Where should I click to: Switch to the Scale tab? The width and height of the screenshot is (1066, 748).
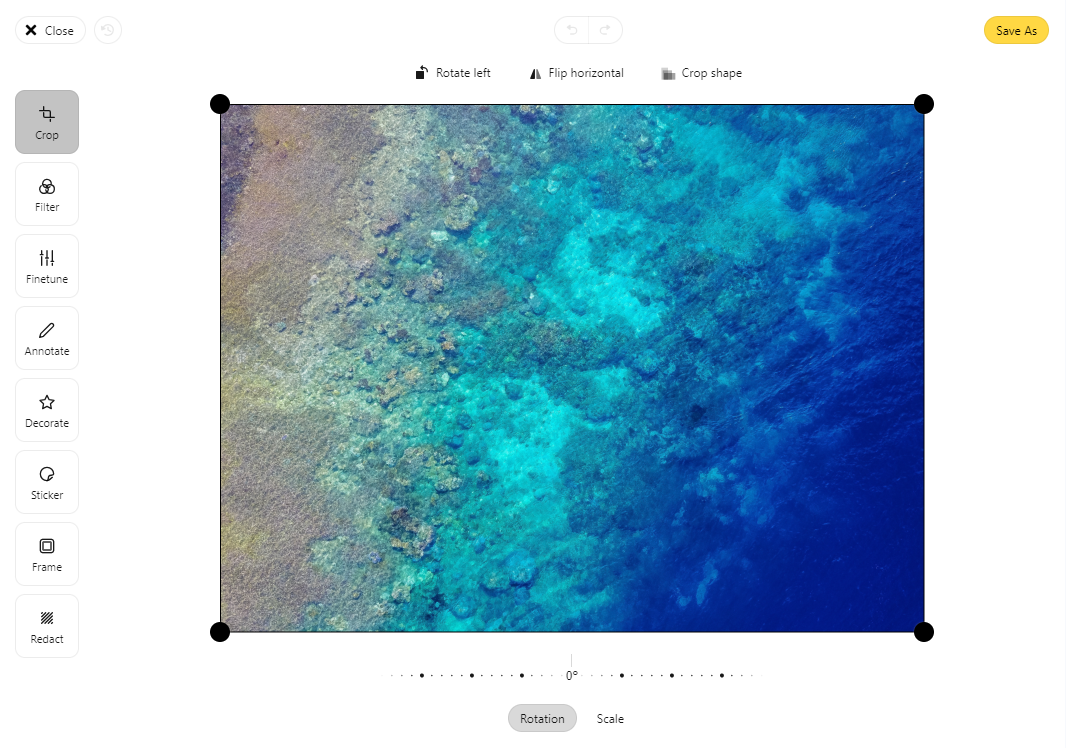(x=610, y=718)
